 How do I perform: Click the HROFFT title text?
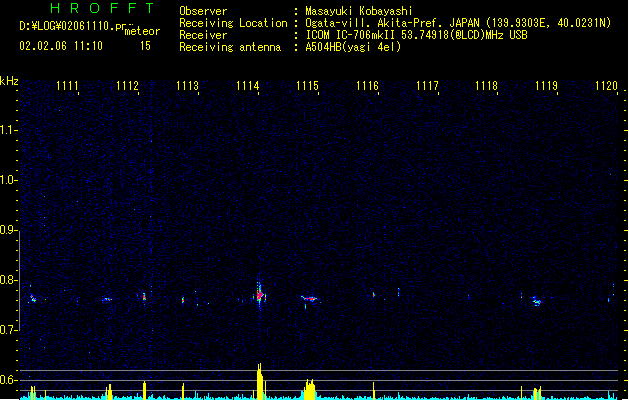tap(103, 8)
